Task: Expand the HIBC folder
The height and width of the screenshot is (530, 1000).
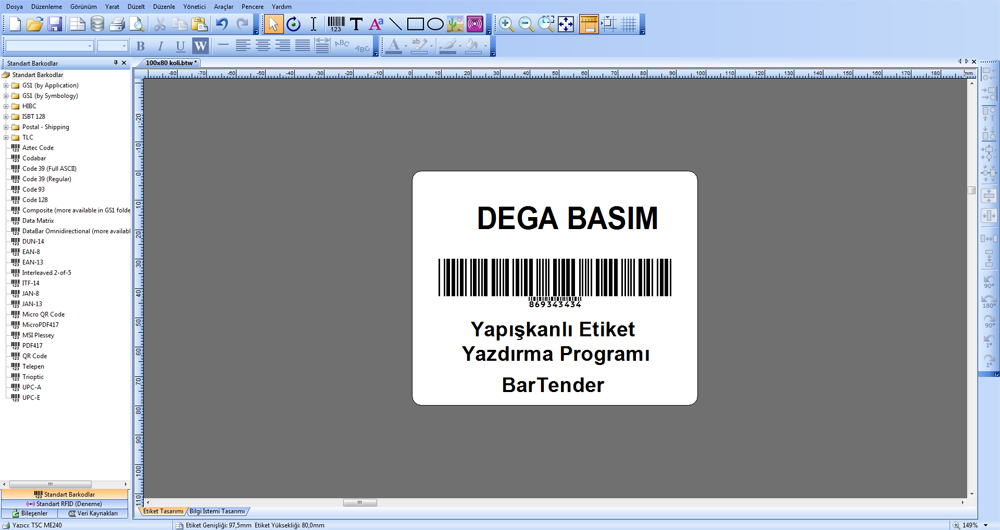Action: [x=6, y=107]
